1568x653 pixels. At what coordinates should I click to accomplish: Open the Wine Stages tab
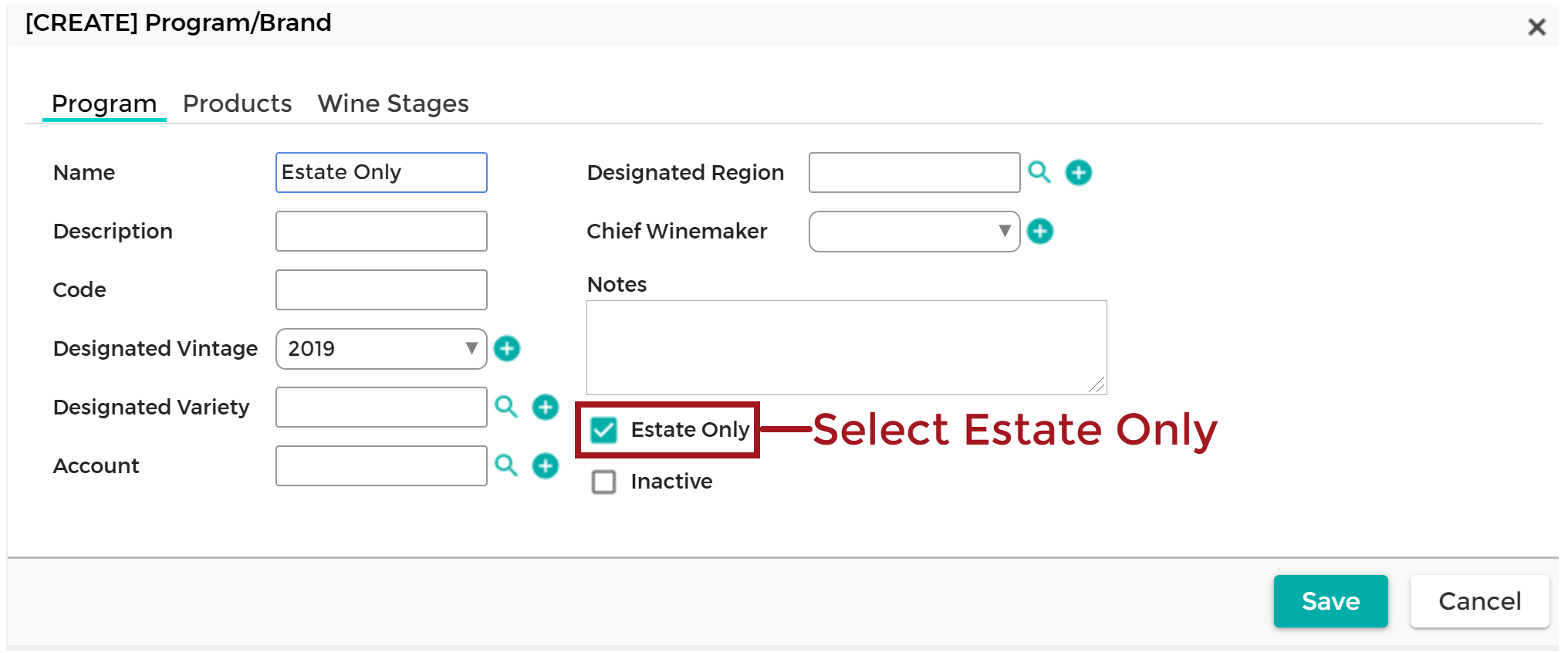tap(394, 103)
